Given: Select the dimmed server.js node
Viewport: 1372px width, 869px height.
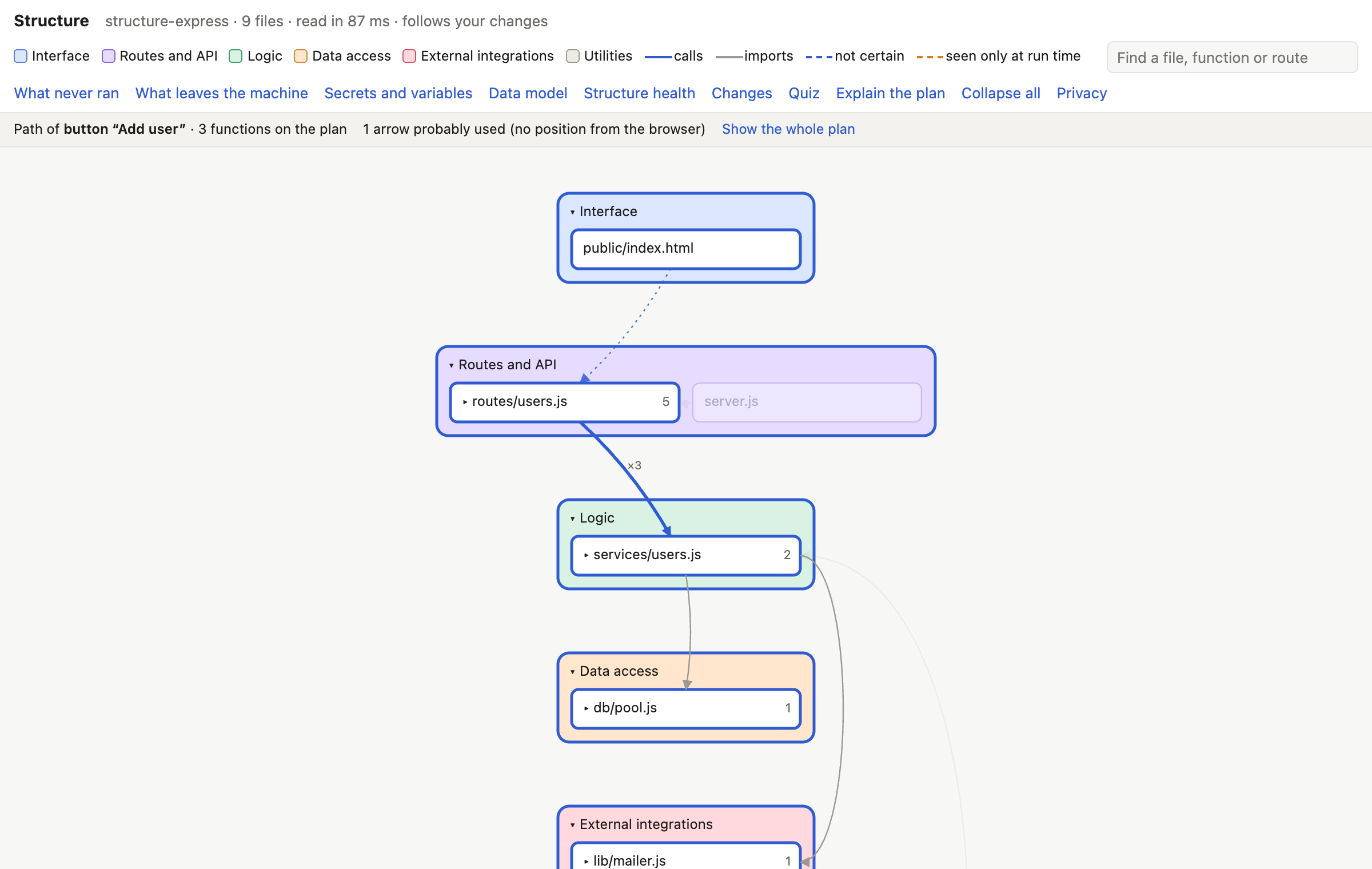Looking at the screenshot, I should tap(807, 402).
